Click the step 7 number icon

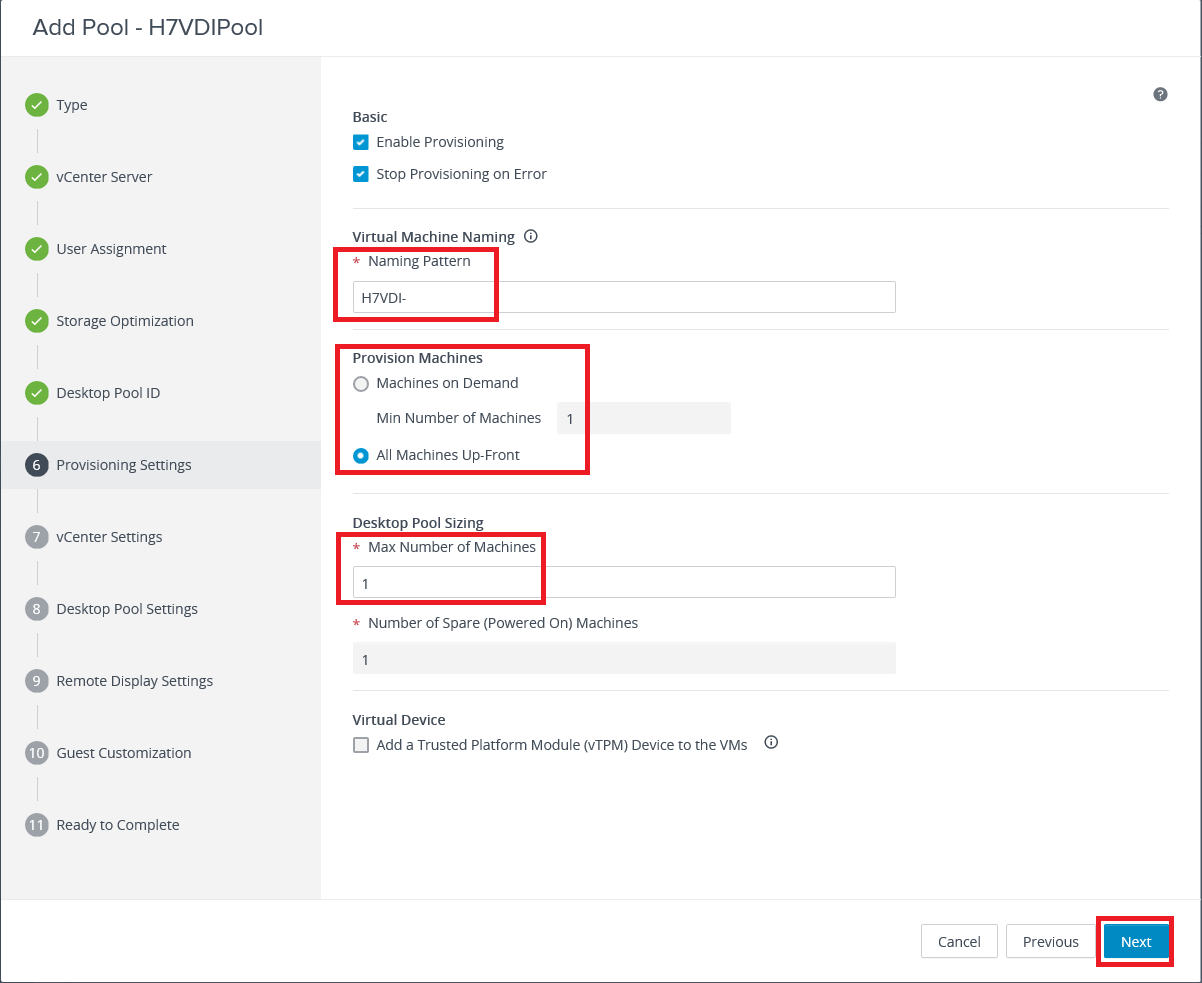coord(37,537)
